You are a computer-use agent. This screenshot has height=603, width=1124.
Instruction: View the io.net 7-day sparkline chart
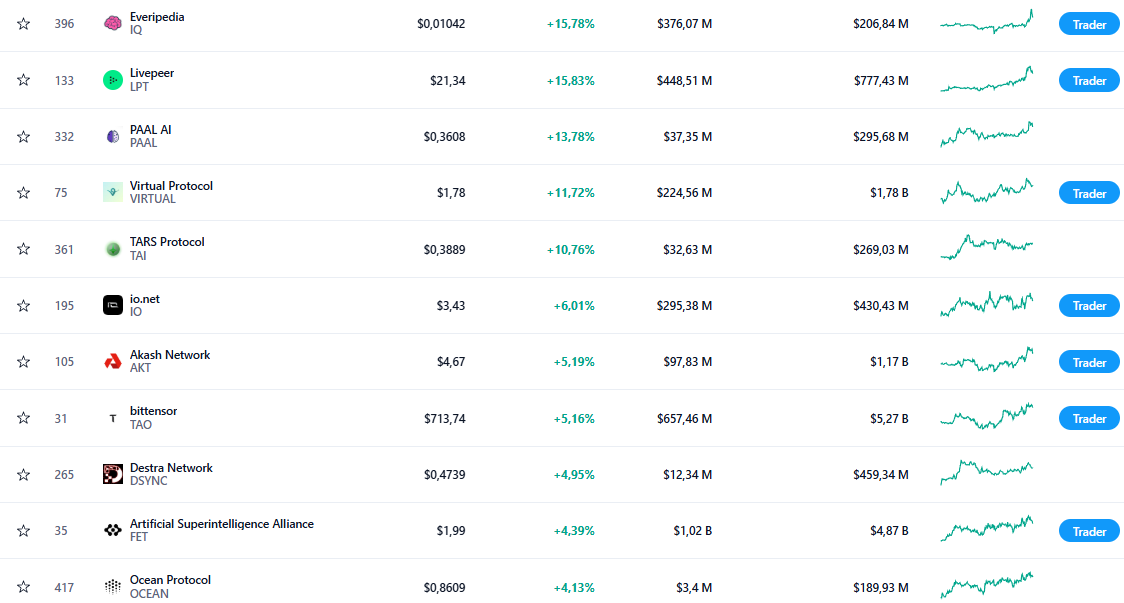[987, 305]
